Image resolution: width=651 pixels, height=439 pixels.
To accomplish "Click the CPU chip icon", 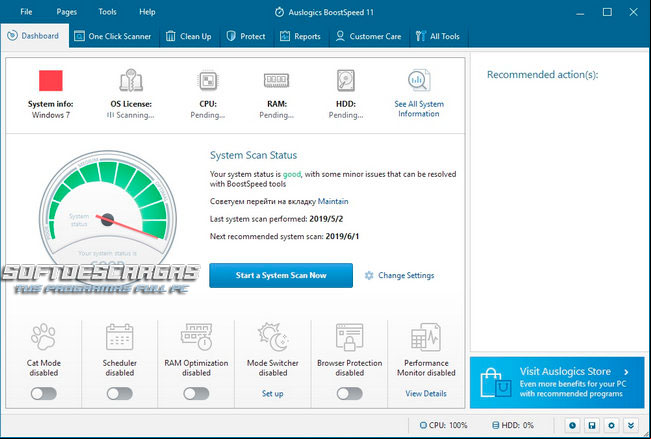I will (x=208, y=81).
